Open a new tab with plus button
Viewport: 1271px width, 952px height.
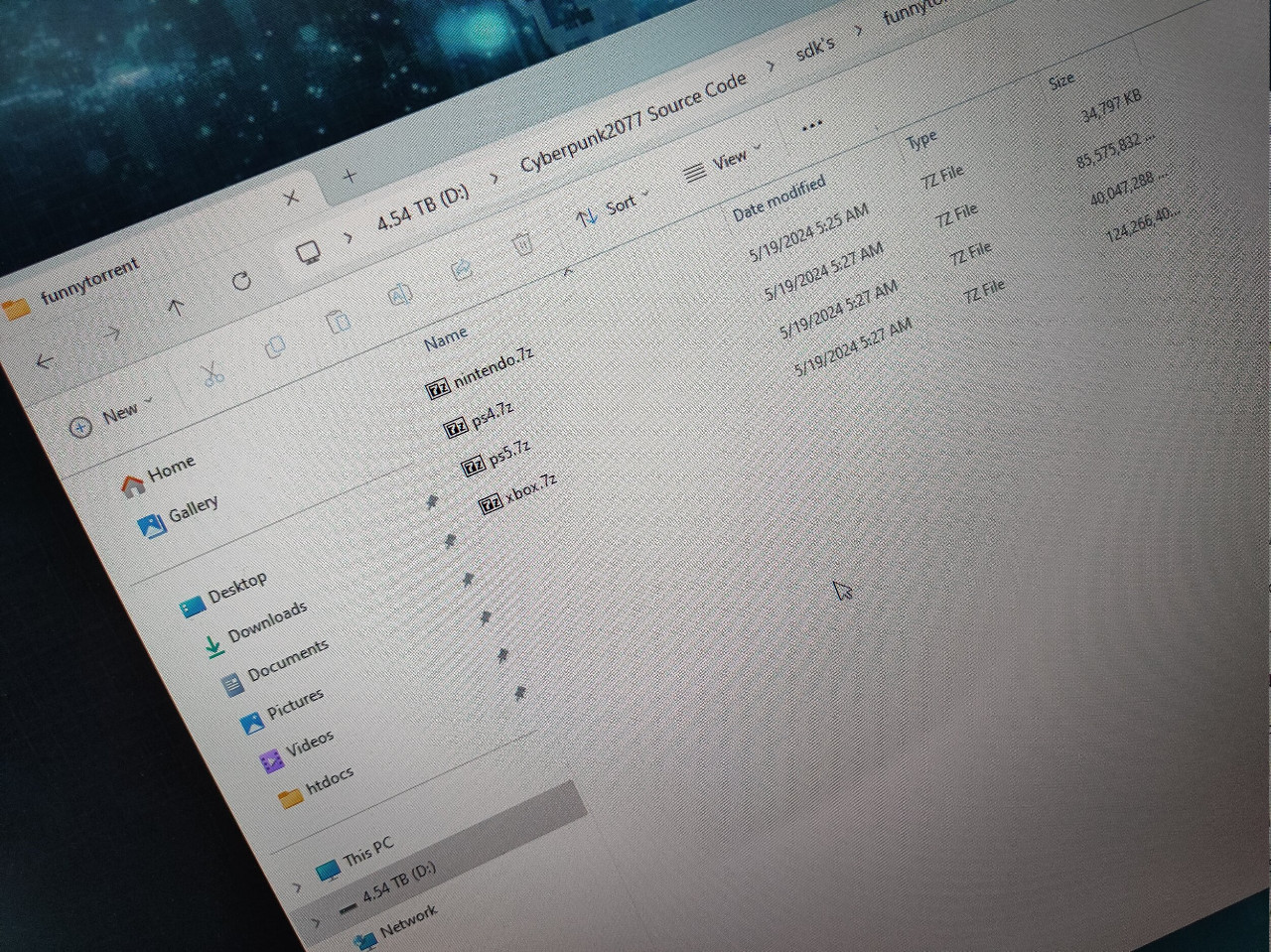(x=349, y=177)
